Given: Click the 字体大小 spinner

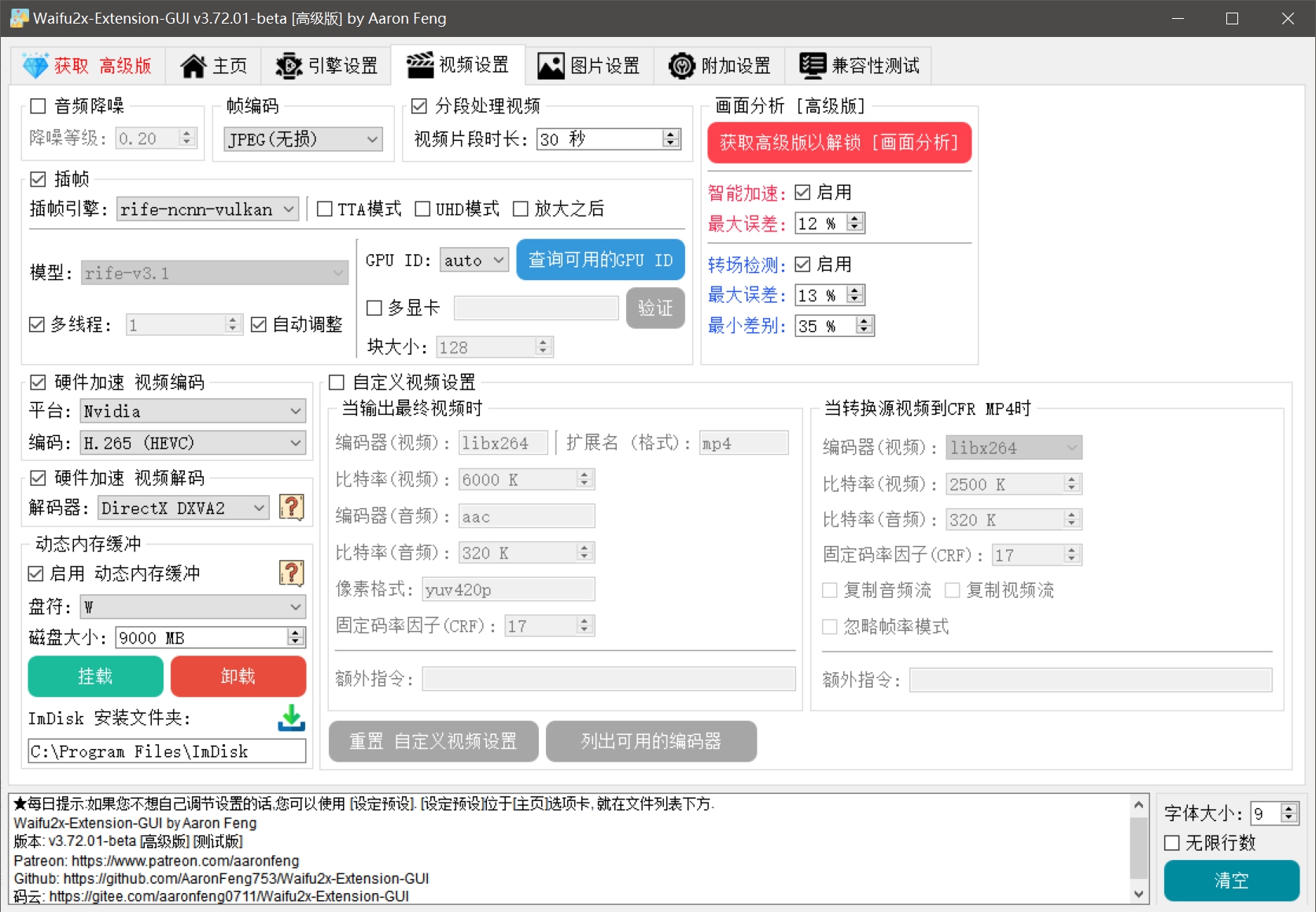Looking at the screenshot, I should pyautogui.click(x=1274, y=814).
